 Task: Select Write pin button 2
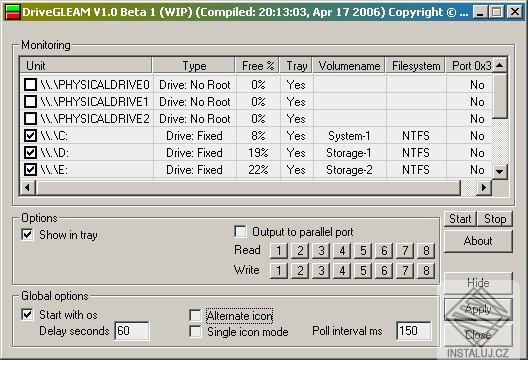(x=300, y=271)
